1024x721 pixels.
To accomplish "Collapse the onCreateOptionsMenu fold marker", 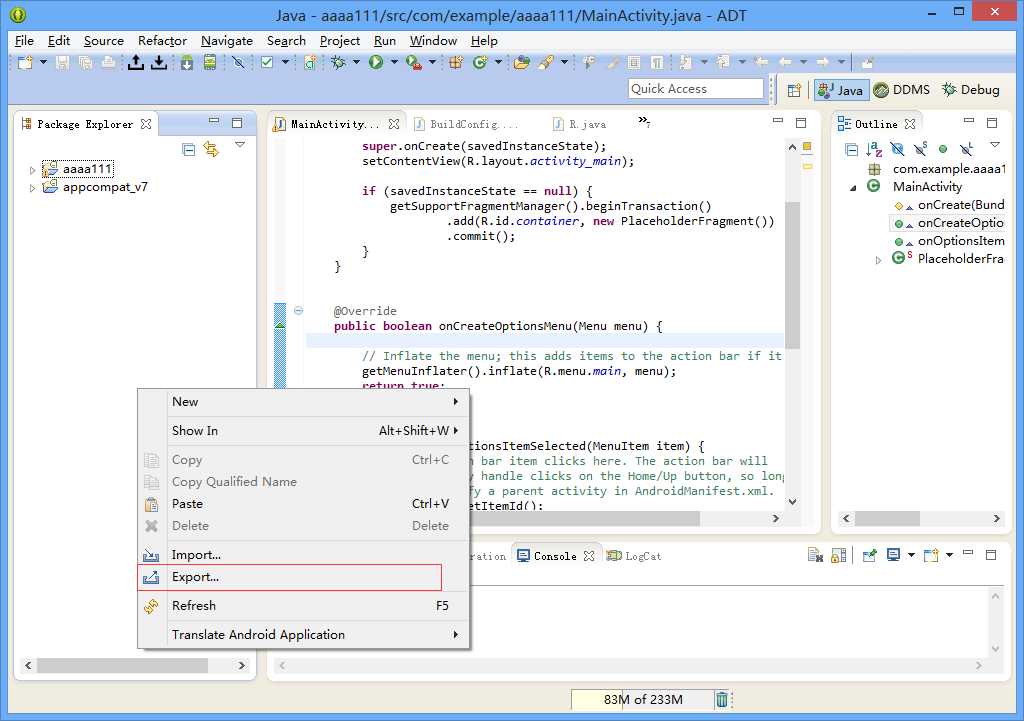I will (298, 311).
